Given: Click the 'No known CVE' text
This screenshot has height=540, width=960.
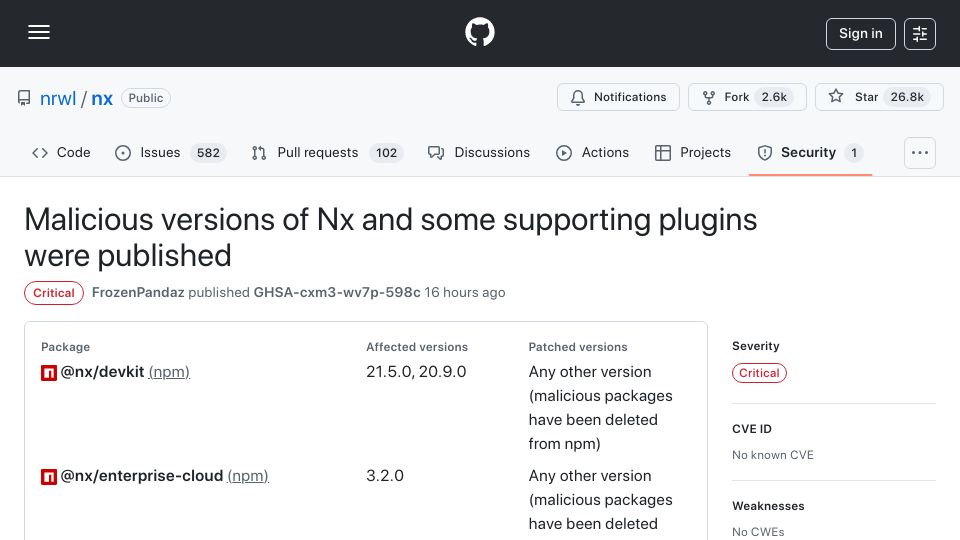Looking at the screenshot, I should (773, 455).
